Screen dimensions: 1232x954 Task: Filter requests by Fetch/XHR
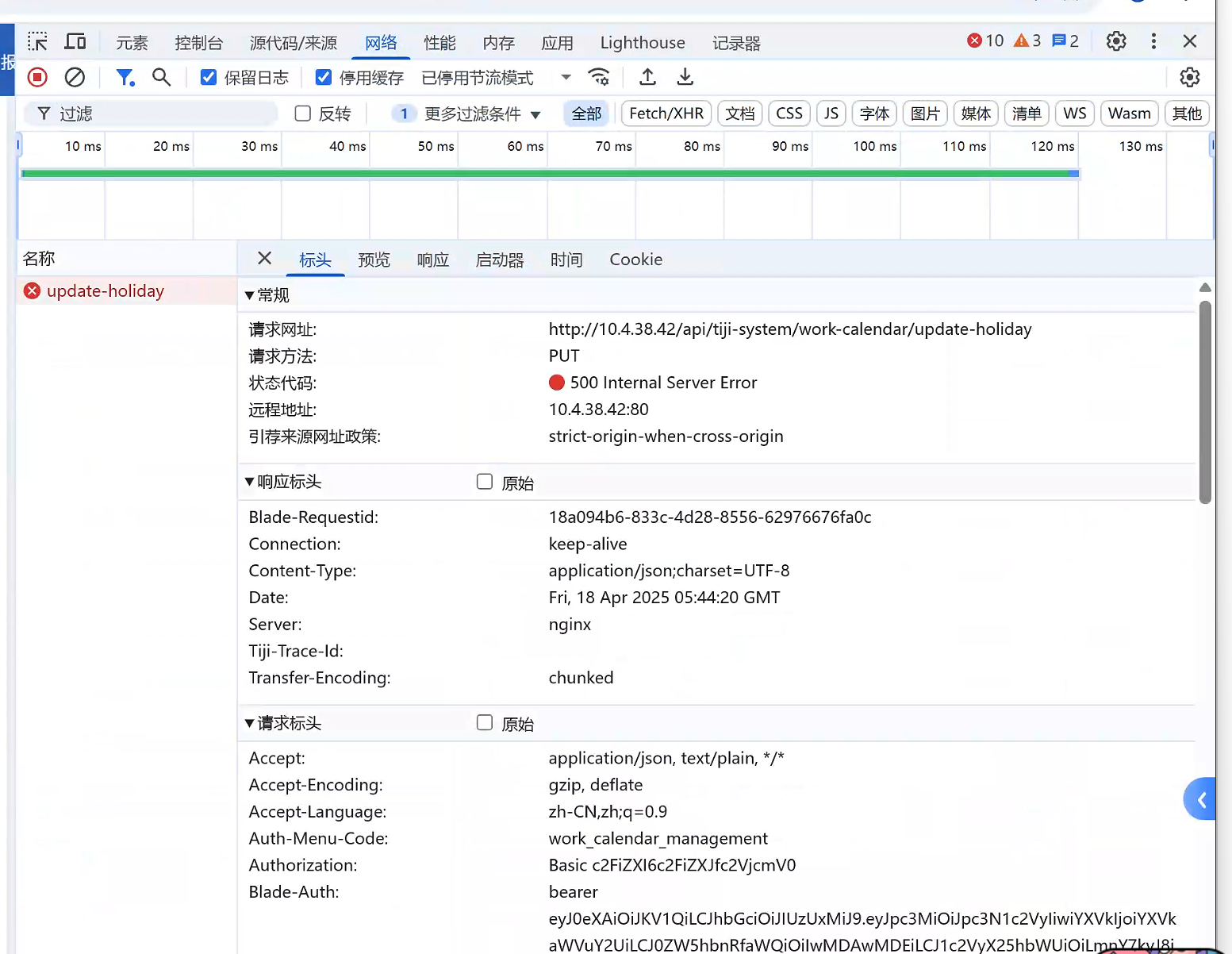click(x=666, y=113)
